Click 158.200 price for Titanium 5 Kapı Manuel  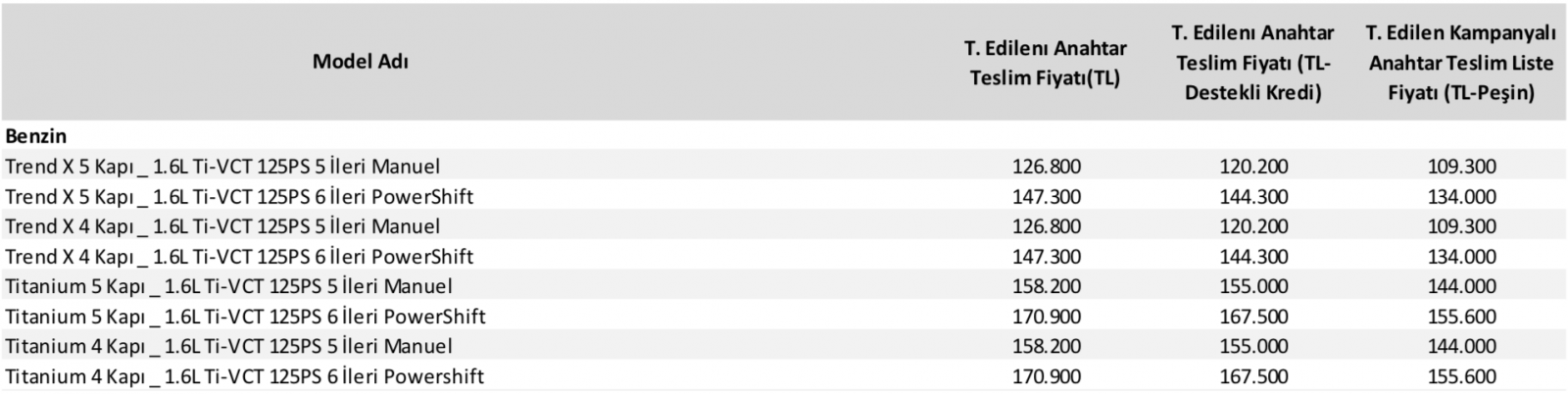(x=1046, y=287)
